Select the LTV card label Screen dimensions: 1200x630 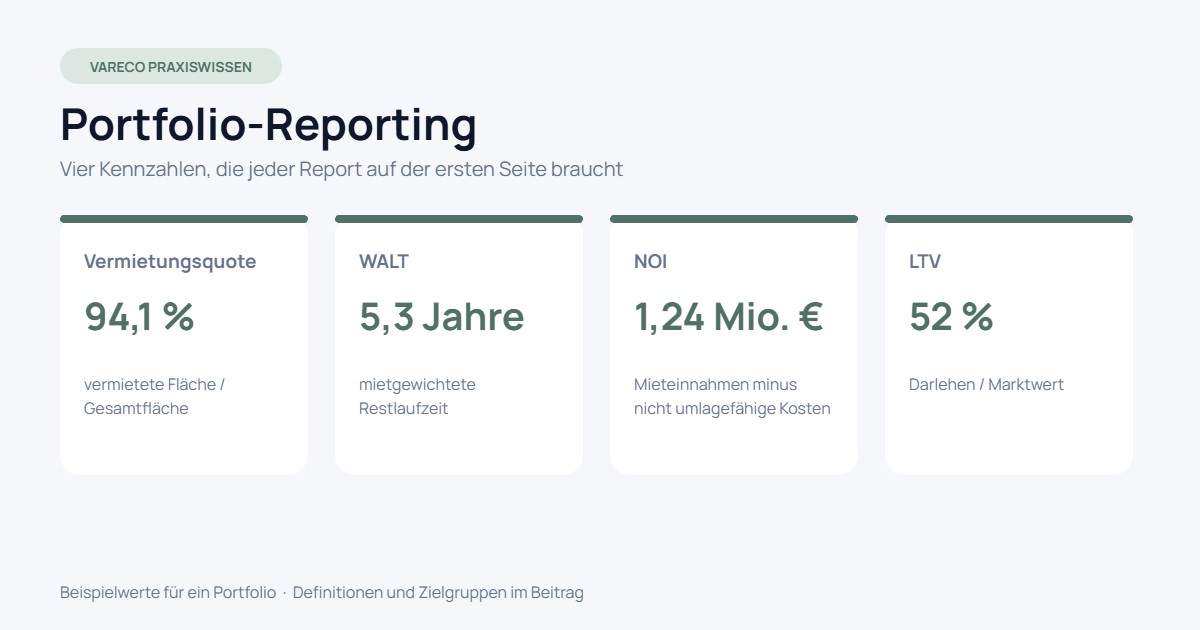(925, 262)
